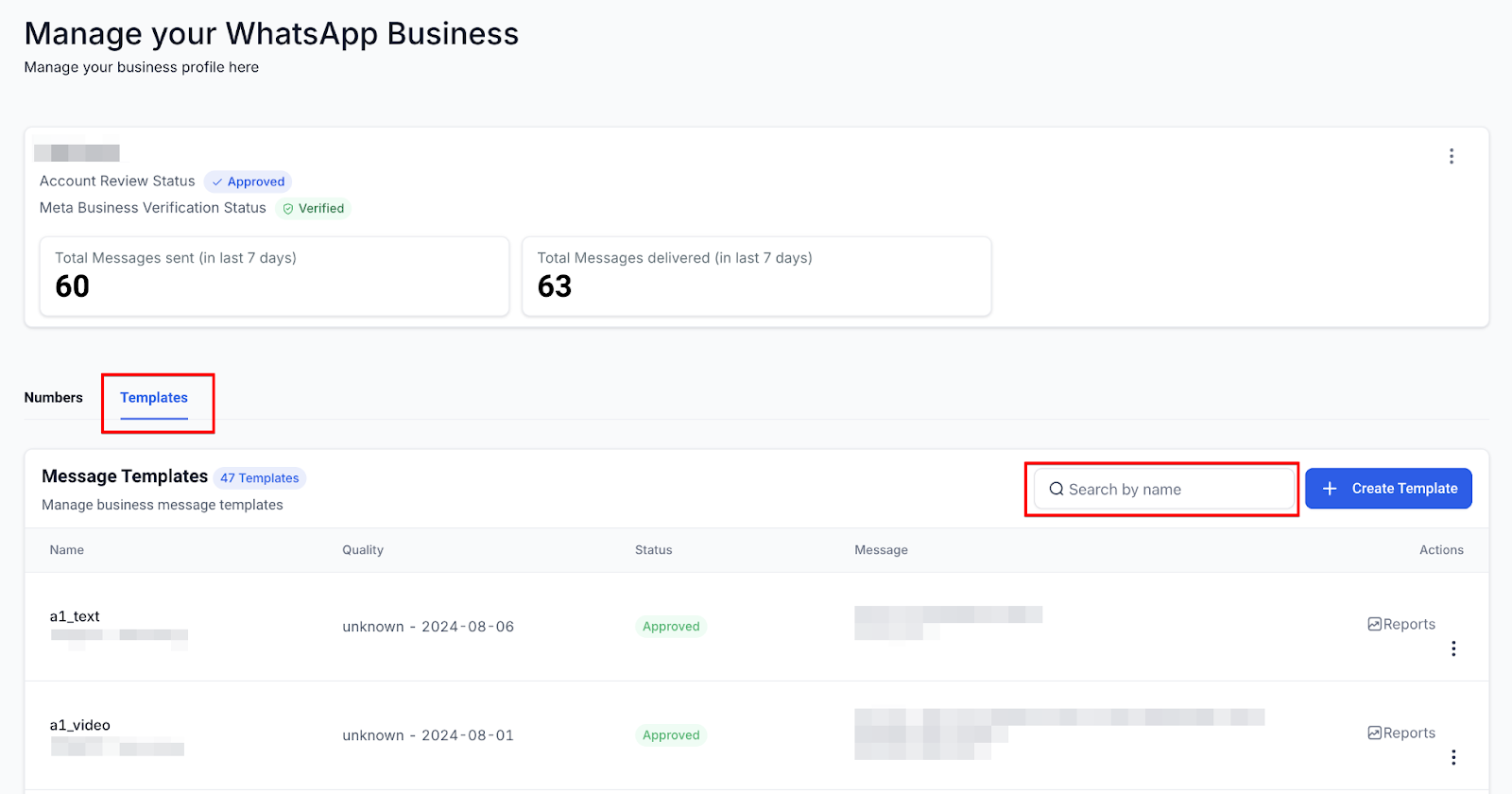This screenshot has height=794, width=1512.
Task: Click the magnifier icon in search box
Action: 1057,489
